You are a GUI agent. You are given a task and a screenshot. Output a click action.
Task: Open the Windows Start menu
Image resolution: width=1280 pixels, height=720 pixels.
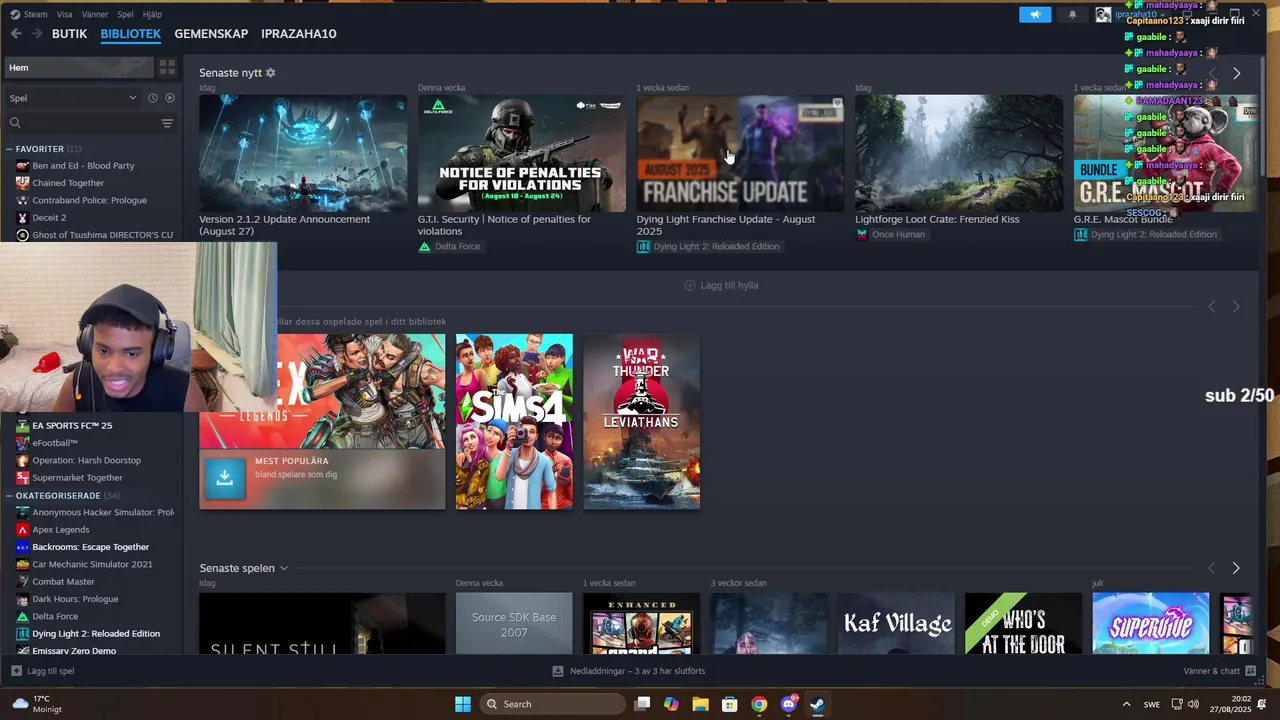click(462, 704)
